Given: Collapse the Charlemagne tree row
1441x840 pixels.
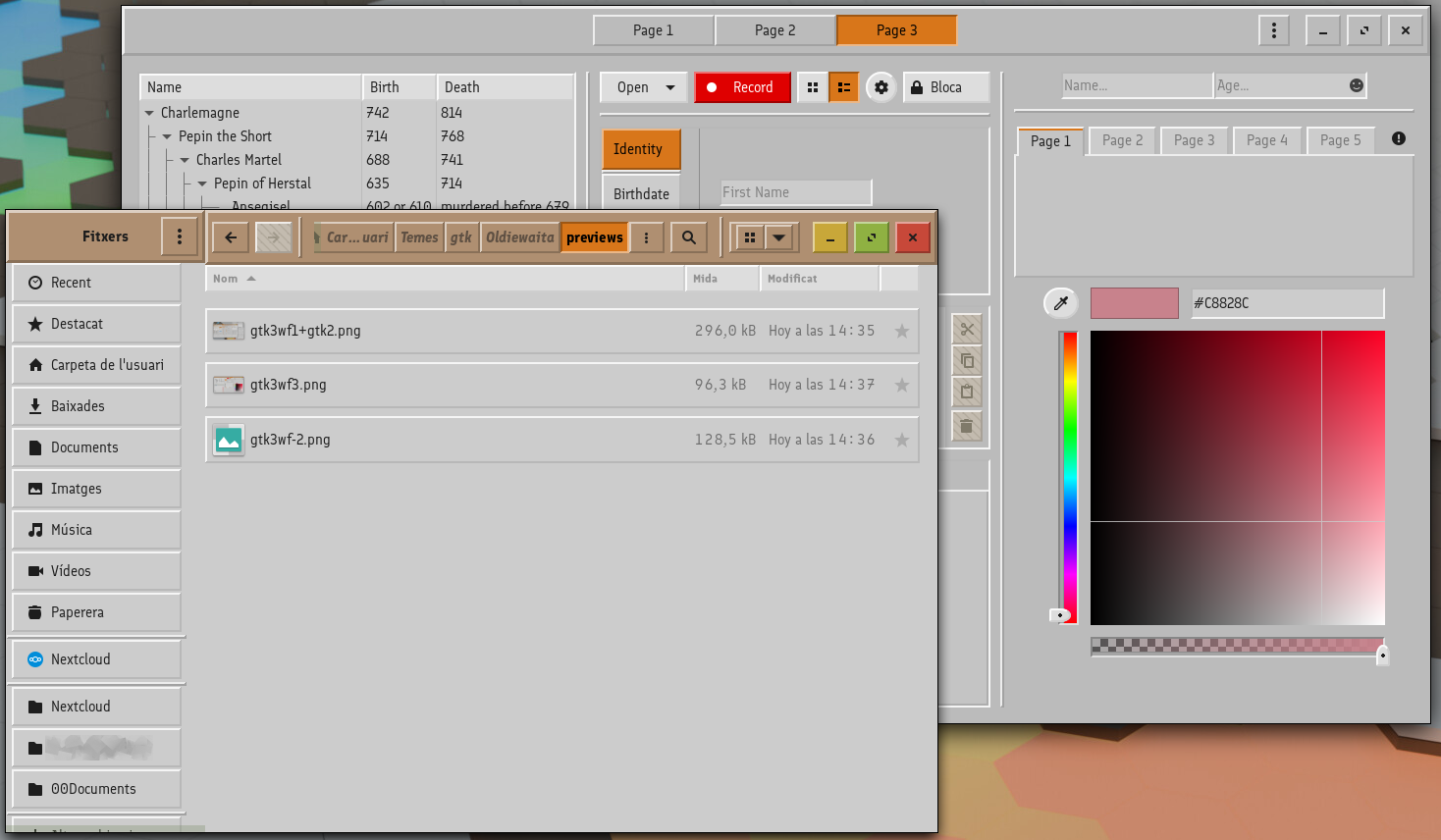Looking at the screenshot, I should click(149, 113).
